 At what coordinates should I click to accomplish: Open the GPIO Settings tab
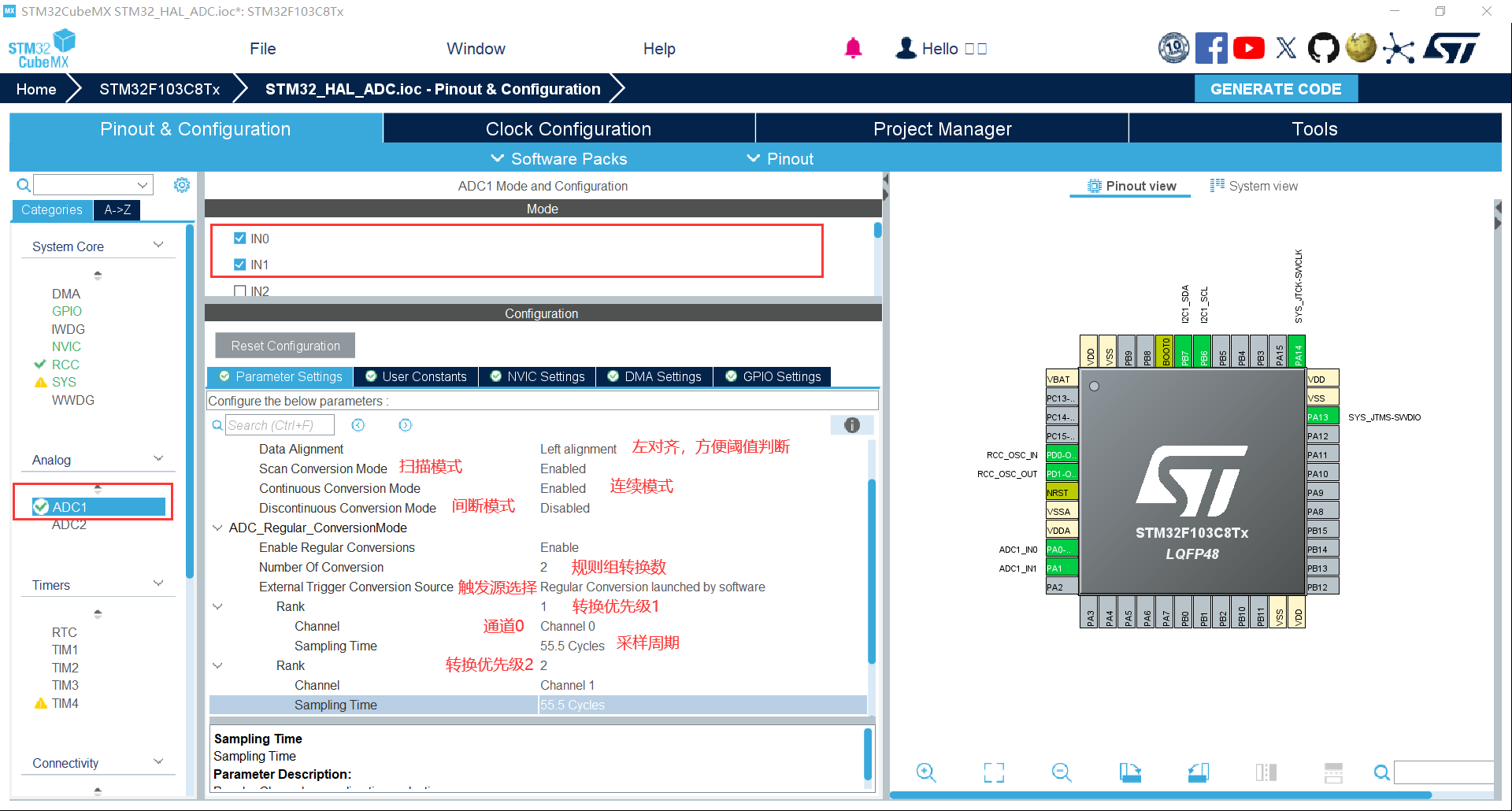773,376
